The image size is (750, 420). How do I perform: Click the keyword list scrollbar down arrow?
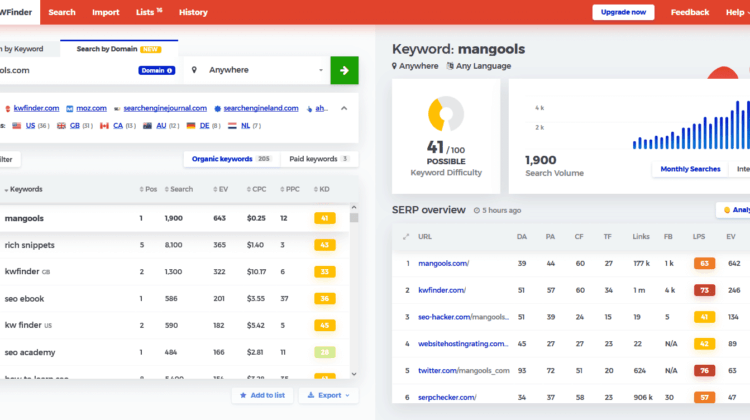tap(354, 374)
